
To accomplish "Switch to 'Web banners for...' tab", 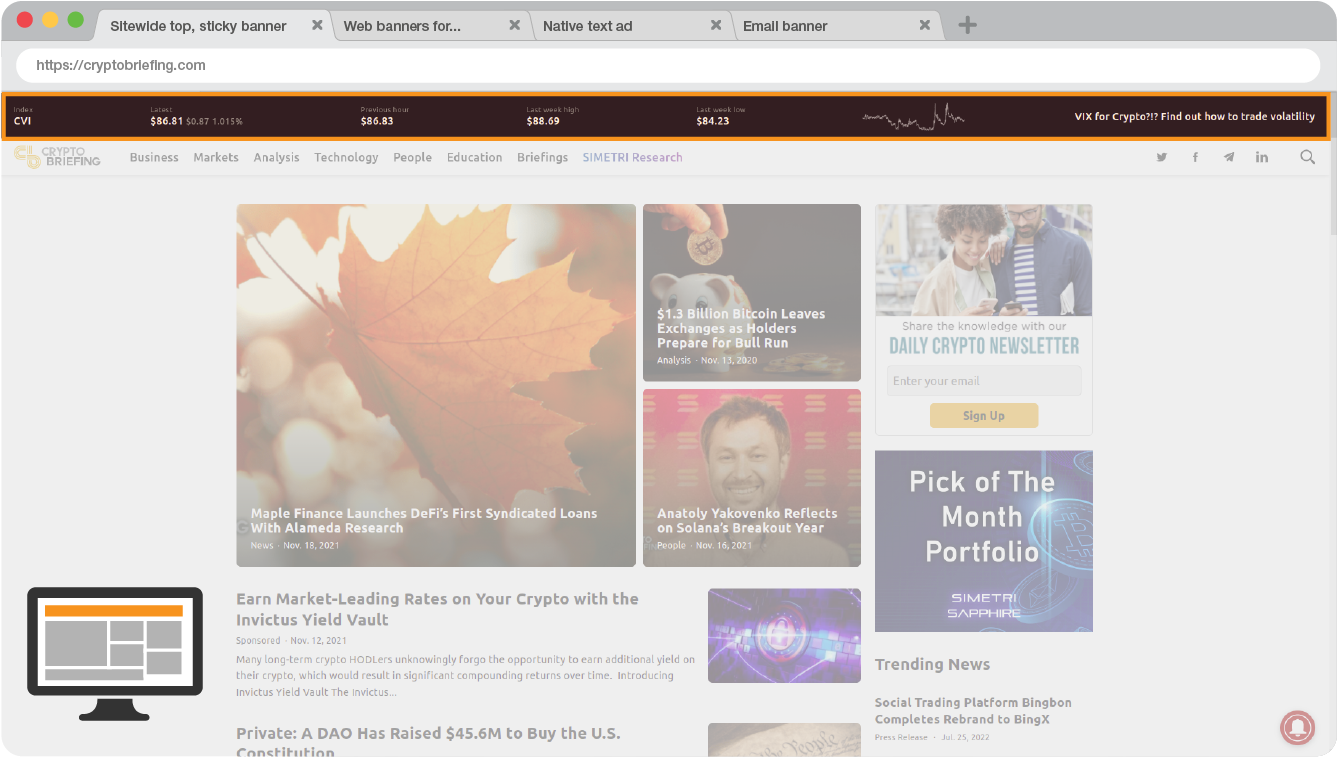I will point(430,26).
